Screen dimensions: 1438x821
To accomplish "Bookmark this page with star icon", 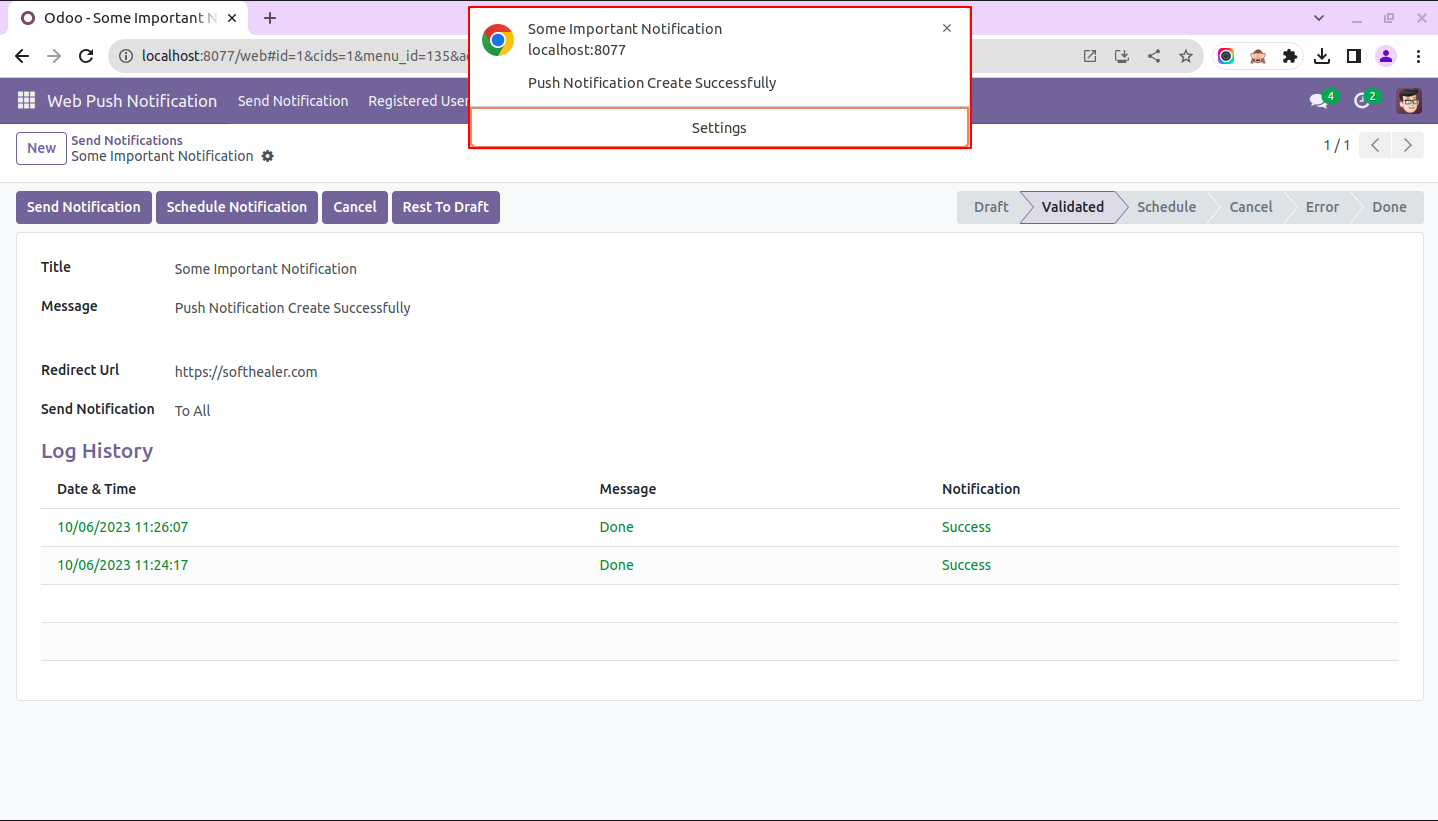I will (1186, 56).
